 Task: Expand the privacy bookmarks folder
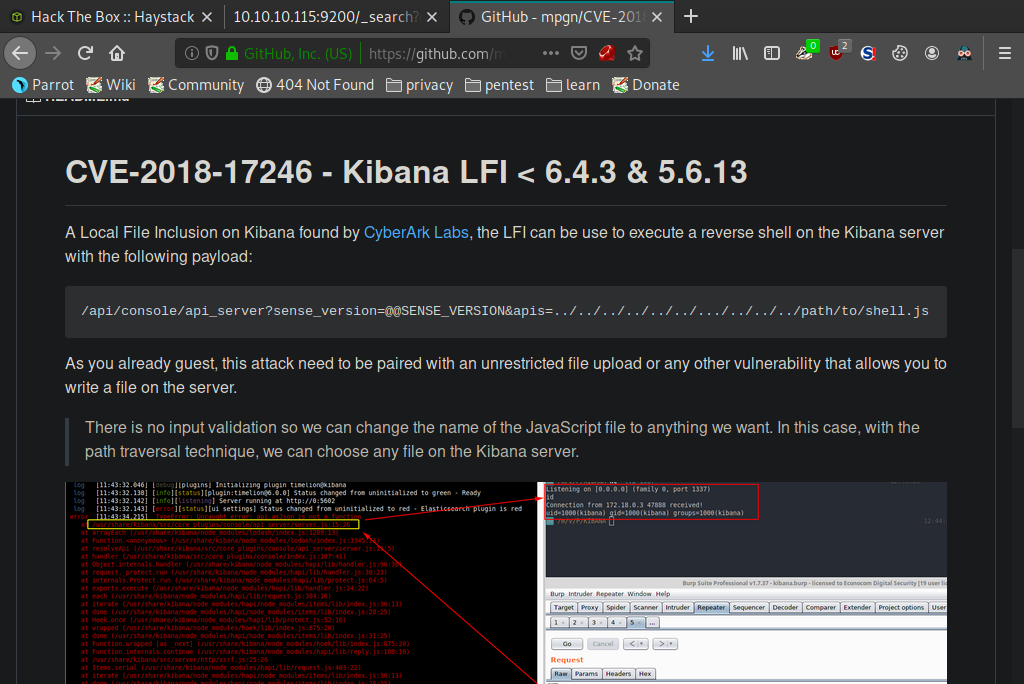pos(420,85)
